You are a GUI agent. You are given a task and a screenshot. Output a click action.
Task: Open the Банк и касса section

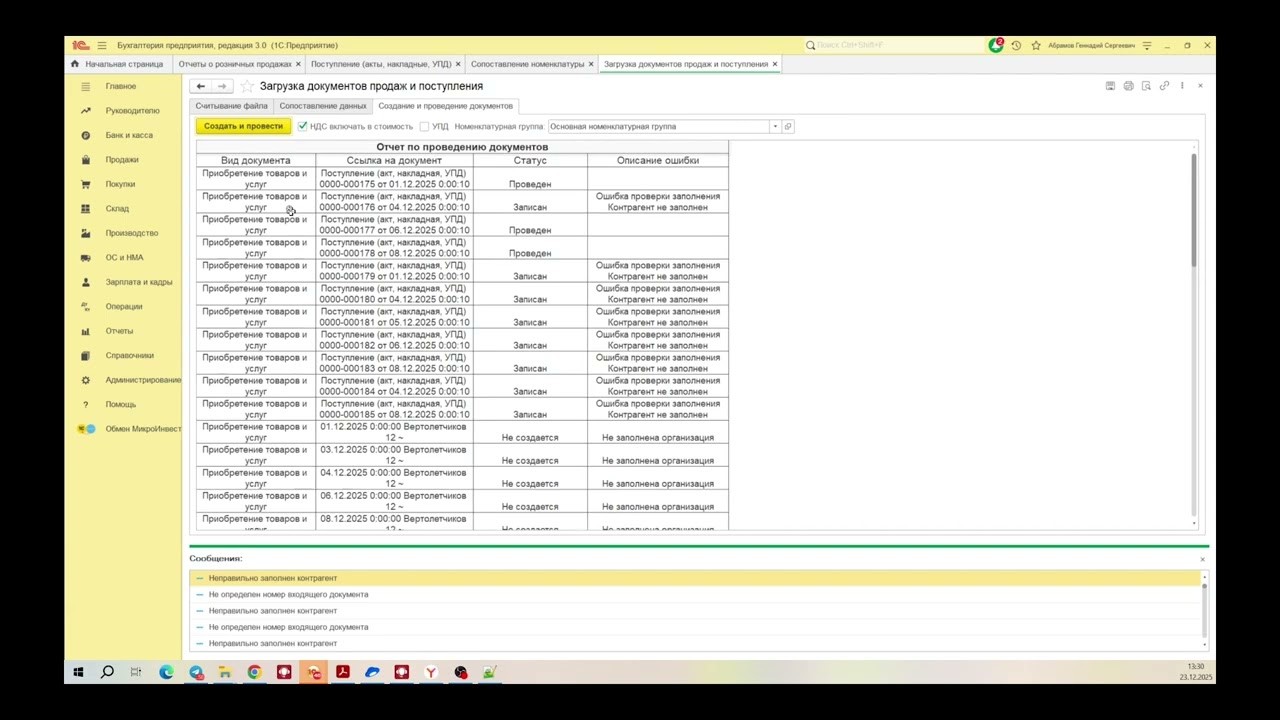[x=129, y=135]
